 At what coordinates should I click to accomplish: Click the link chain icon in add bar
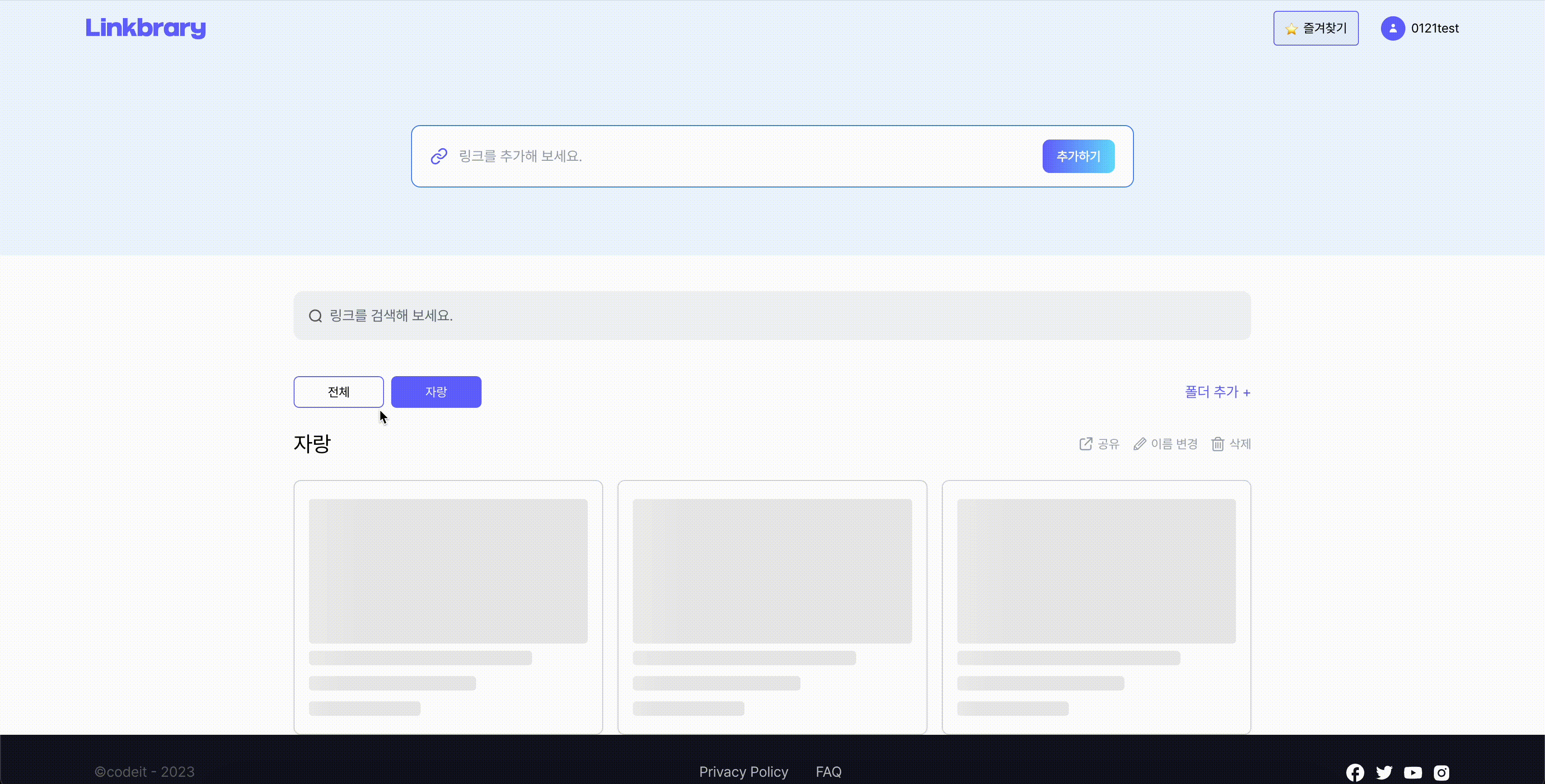[439, 156]
